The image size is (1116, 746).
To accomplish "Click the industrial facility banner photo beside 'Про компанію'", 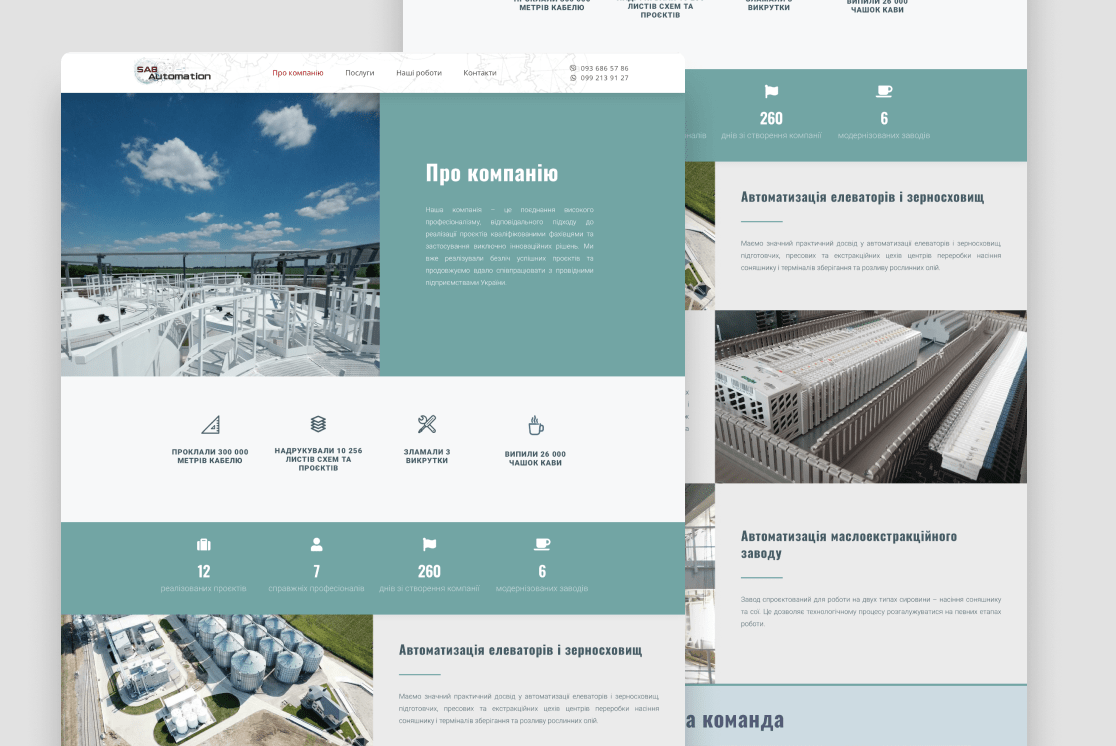I will click(219, 234).
